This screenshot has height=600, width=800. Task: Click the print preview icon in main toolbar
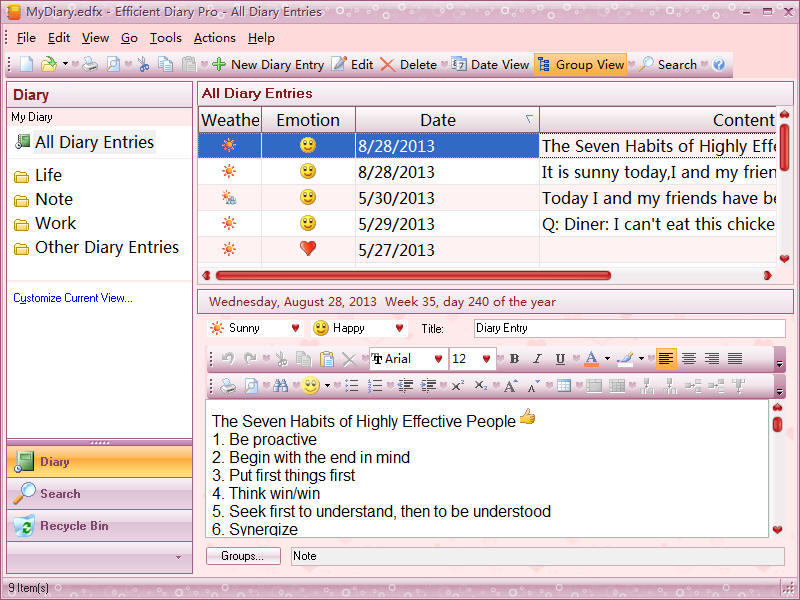click(x=113, y=64)
